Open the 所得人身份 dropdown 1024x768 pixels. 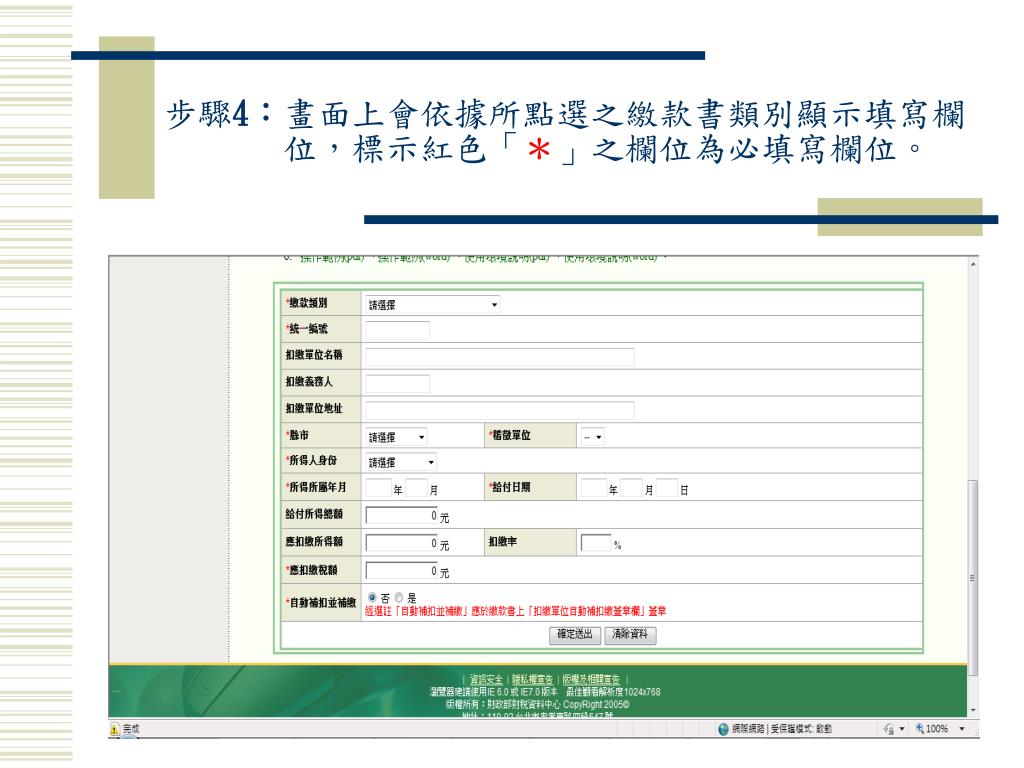(x=401, y=462)
